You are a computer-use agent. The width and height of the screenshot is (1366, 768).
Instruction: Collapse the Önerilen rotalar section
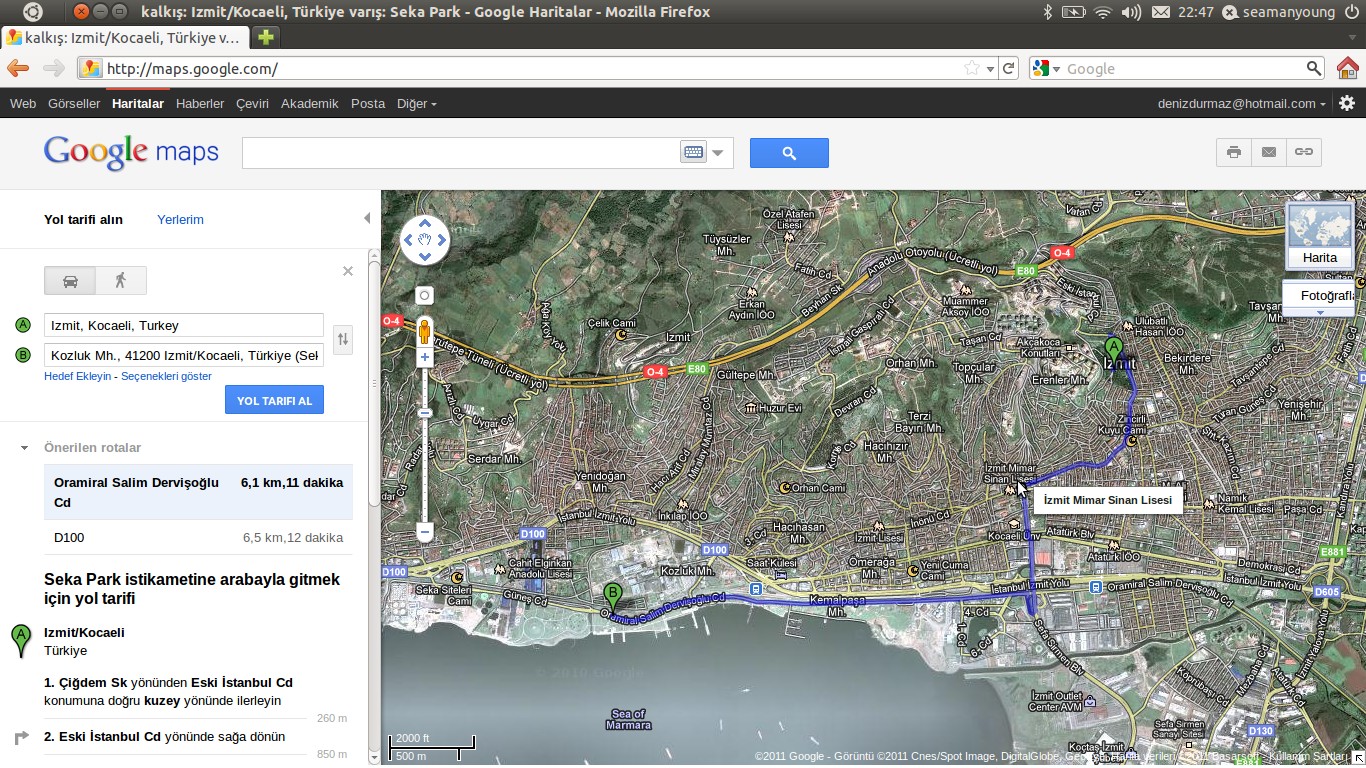point(24,448)
